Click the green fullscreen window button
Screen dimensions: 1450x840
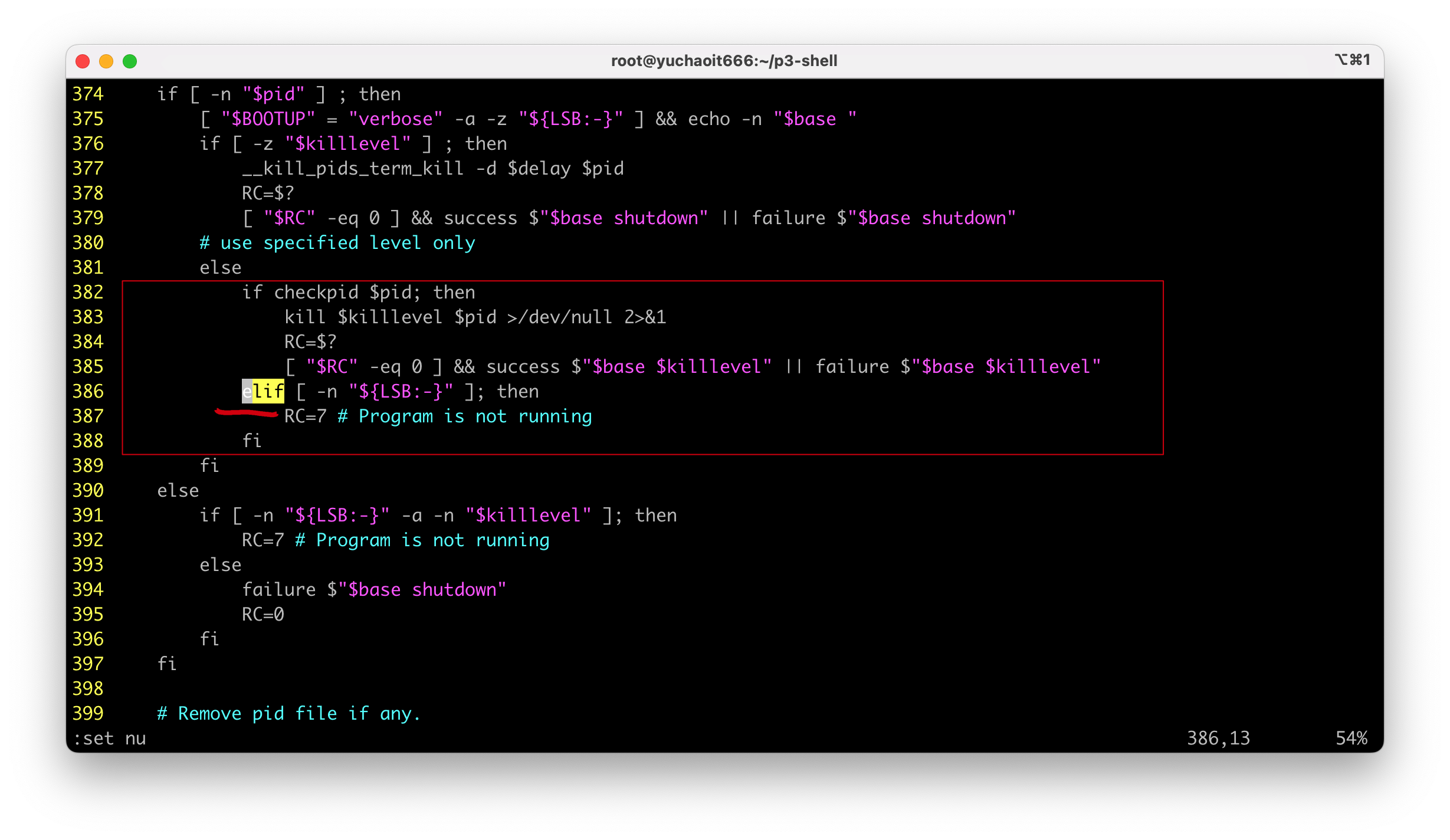pos(130,61)
